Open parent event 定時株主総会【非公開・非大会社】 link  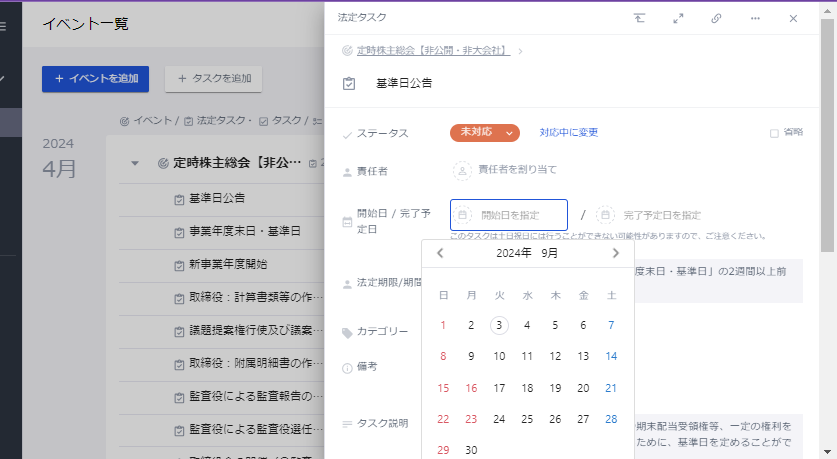433,50
